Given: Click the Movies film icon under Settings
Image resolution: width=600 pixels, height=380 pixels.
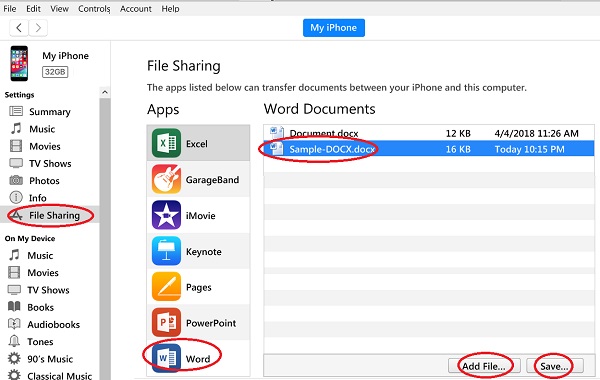Looking at the screenshot, I should 16,146.
